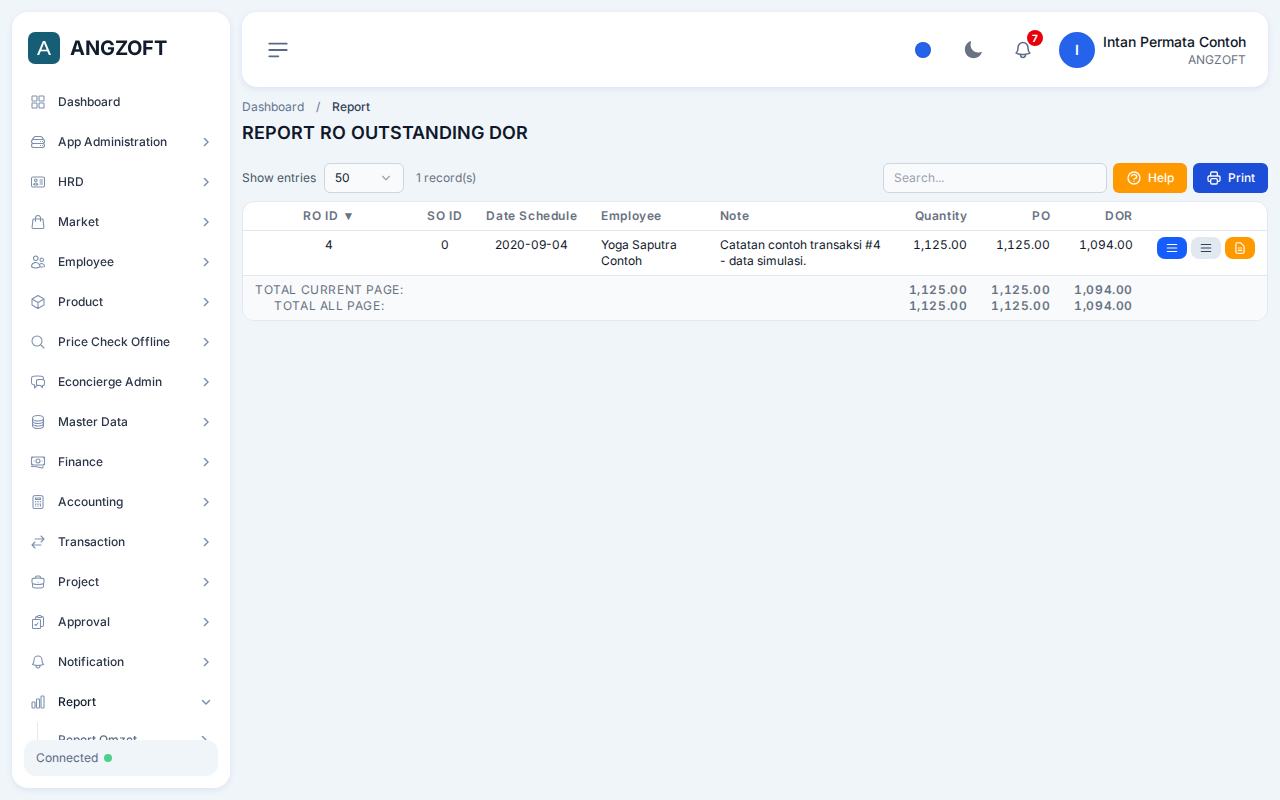Sort the table by RO ID header

tap(328, 216)
